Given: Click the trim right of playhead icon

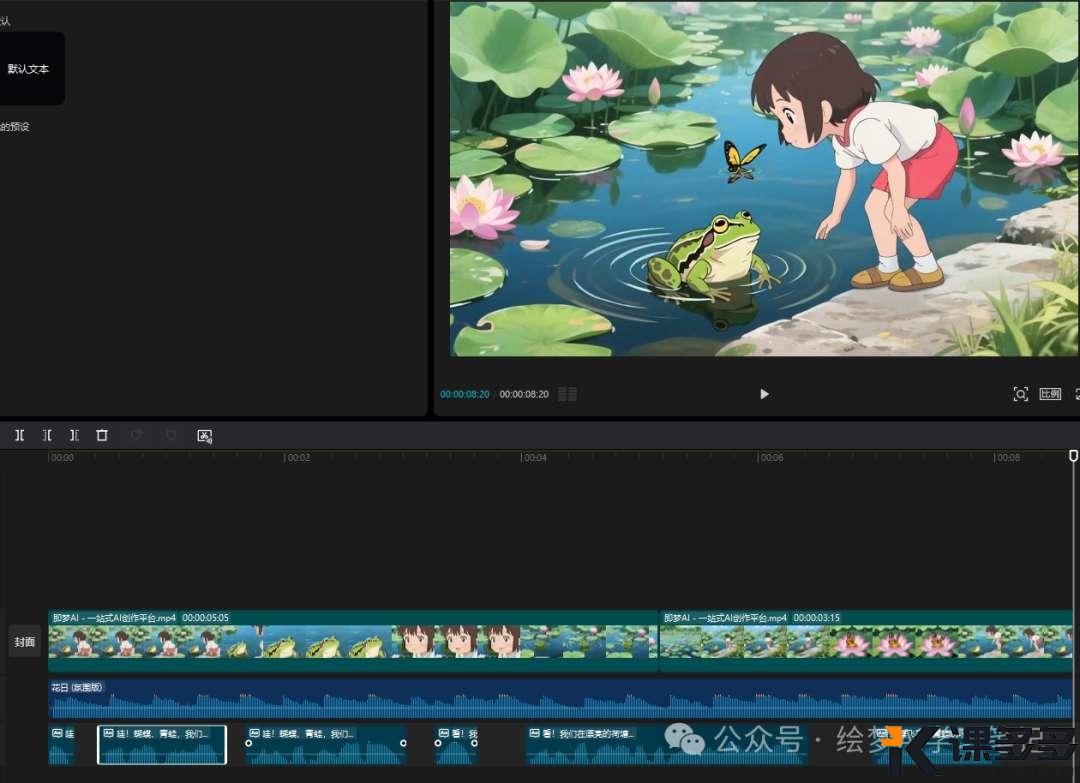Looking at the screenshot, I should (x=74, y=436).
